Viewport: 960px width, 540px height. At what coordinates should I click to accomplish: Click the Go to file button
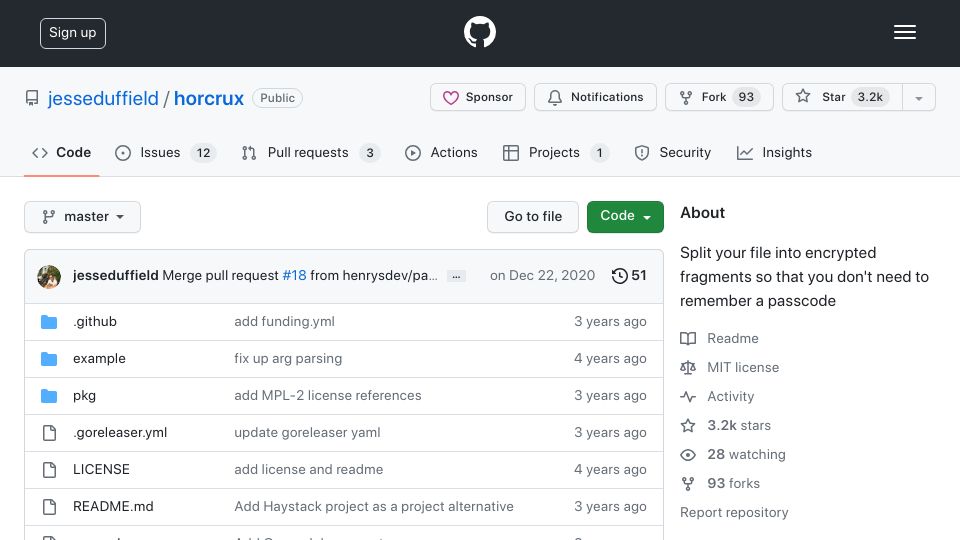(533, 217)
